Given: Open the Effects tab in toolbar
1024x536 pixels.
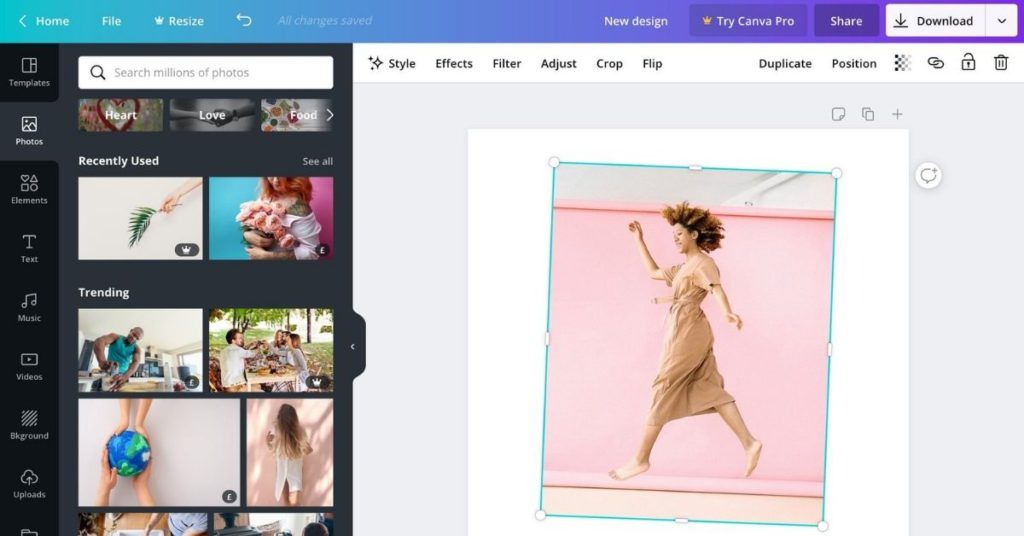Looking at the screenshot, I should (x=453, y=63).
